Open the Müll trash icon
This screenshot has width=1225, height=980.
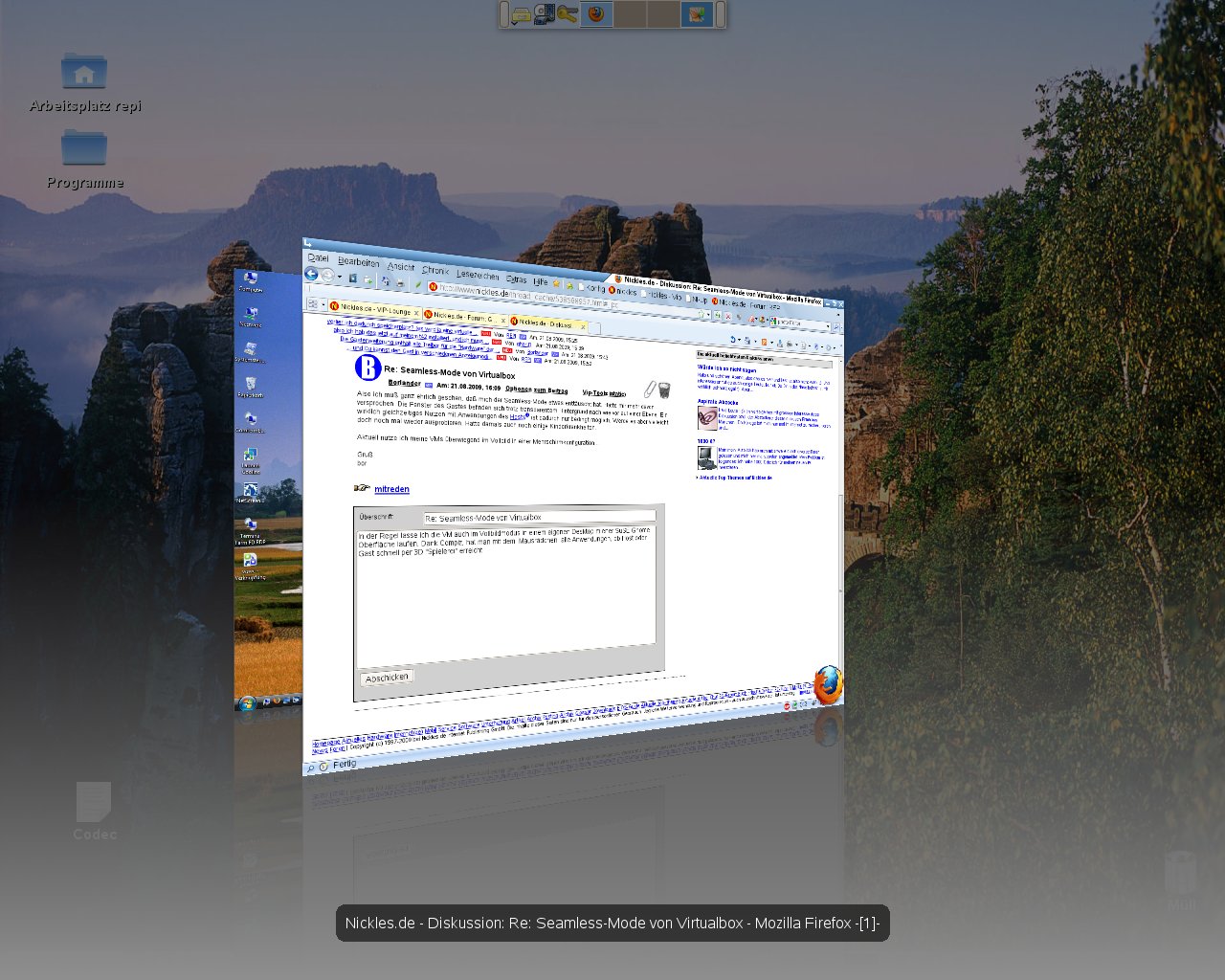1181,880
